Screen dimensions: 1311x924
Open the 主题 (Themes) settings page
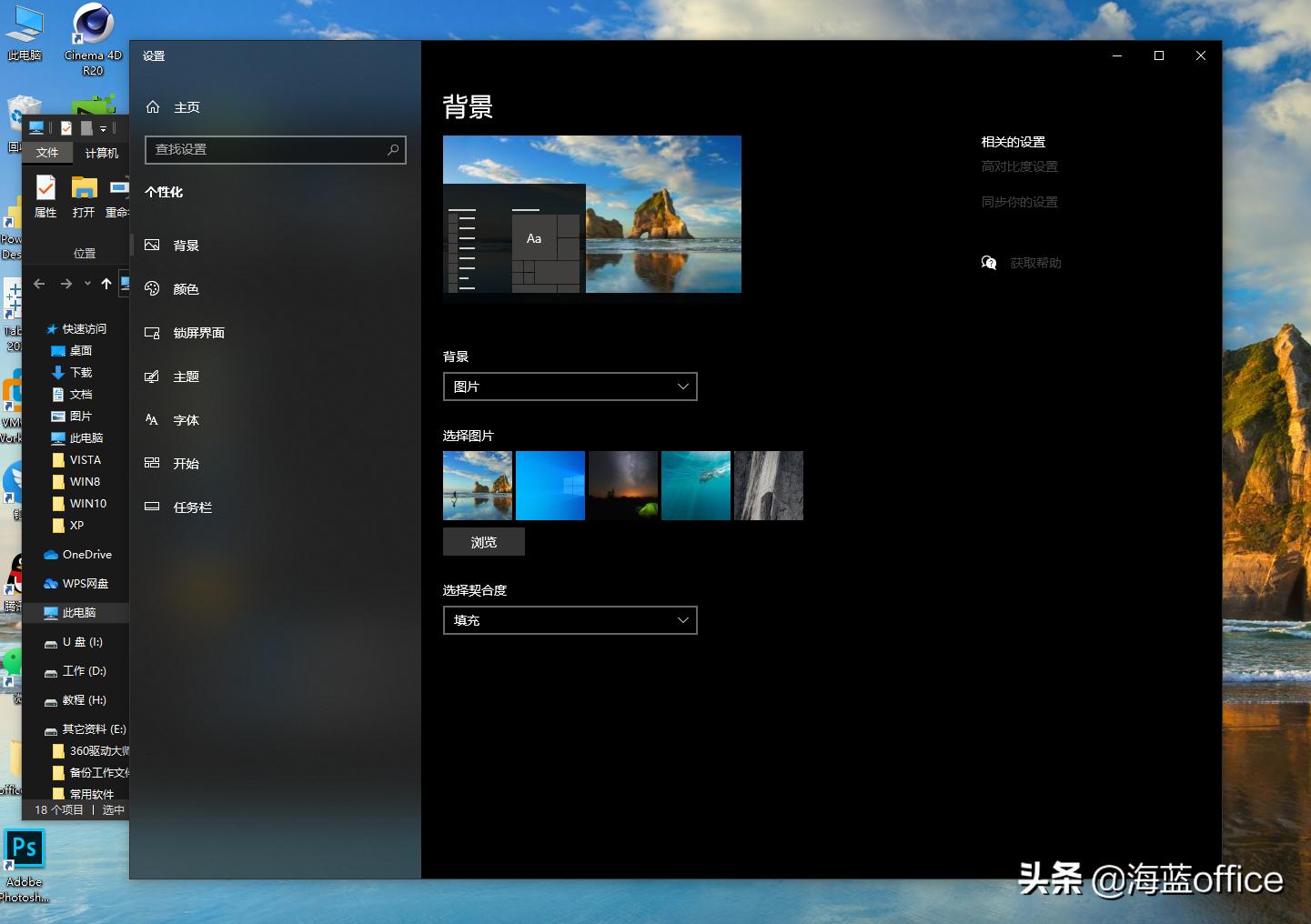(x=187, y=376)
